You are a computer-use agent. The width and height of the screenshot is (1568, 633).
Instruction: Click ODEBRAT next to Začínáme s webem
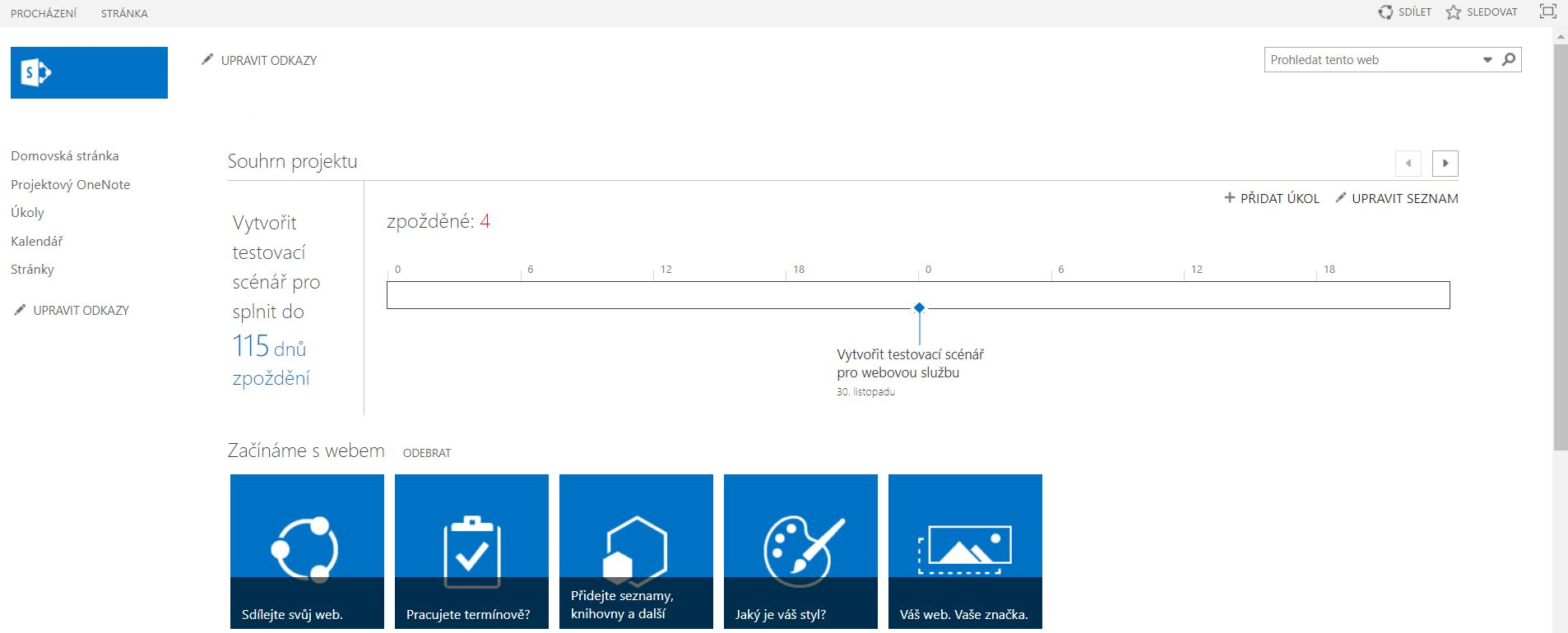click(x=427, y=453)
